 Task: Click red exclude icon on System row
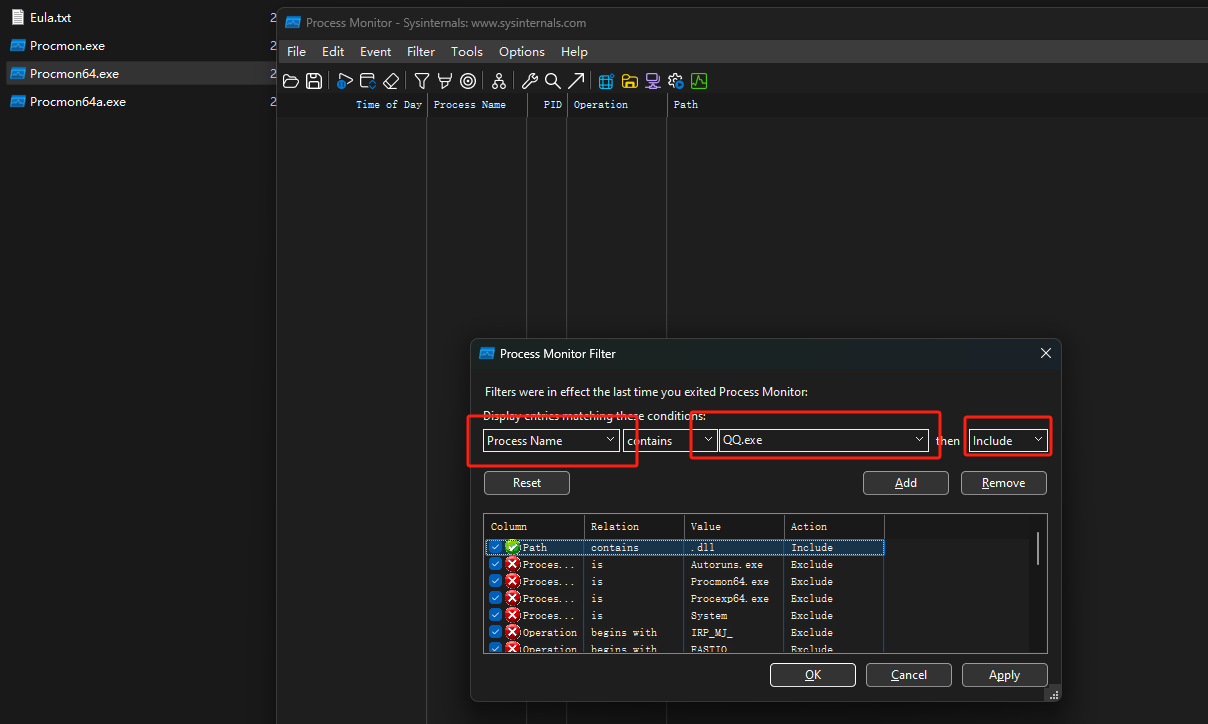pyautogui.click(x=513, y=615)
